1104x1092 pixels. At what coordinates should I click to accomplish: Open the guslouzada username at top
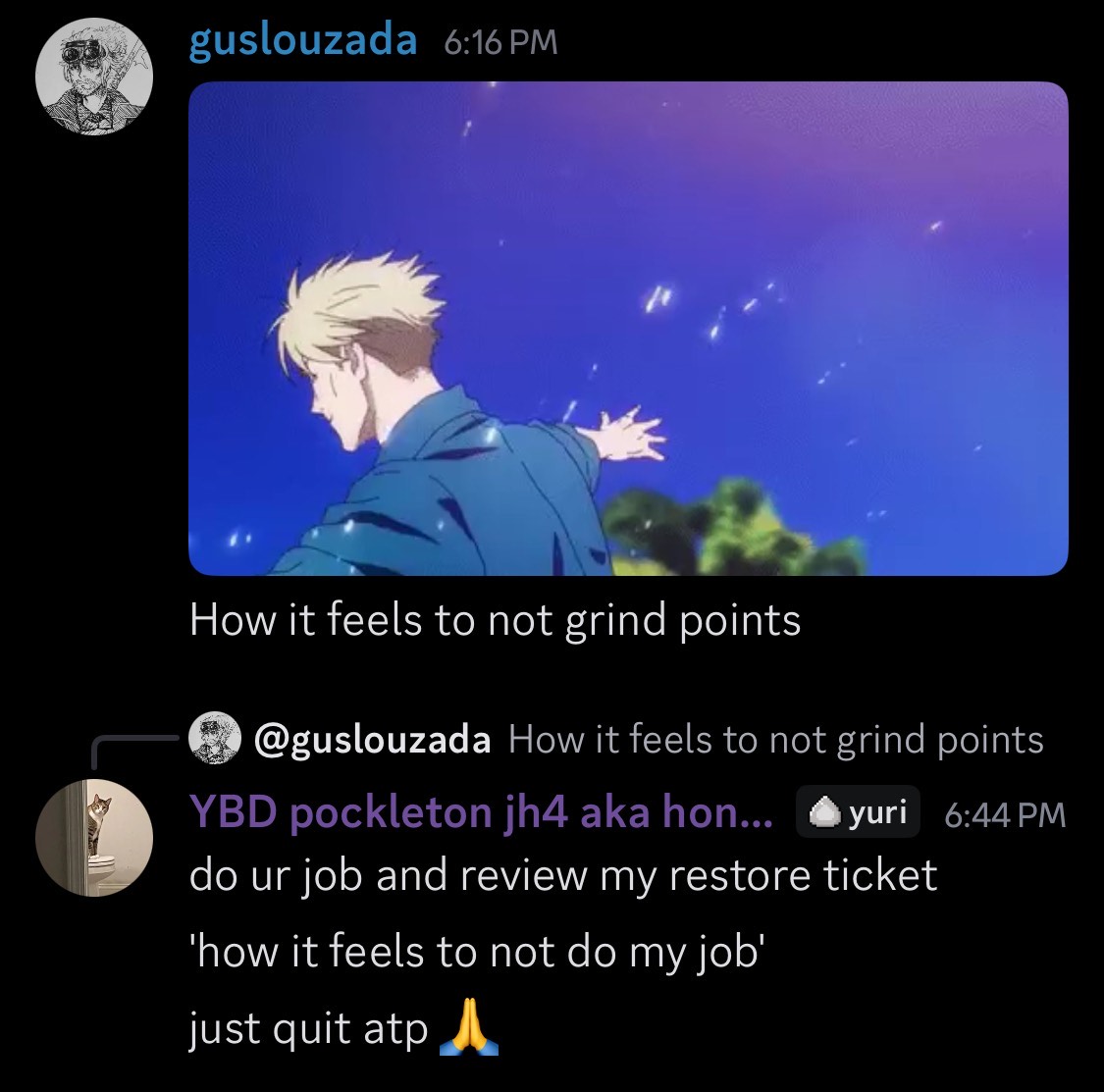click(x=303, y=41)
